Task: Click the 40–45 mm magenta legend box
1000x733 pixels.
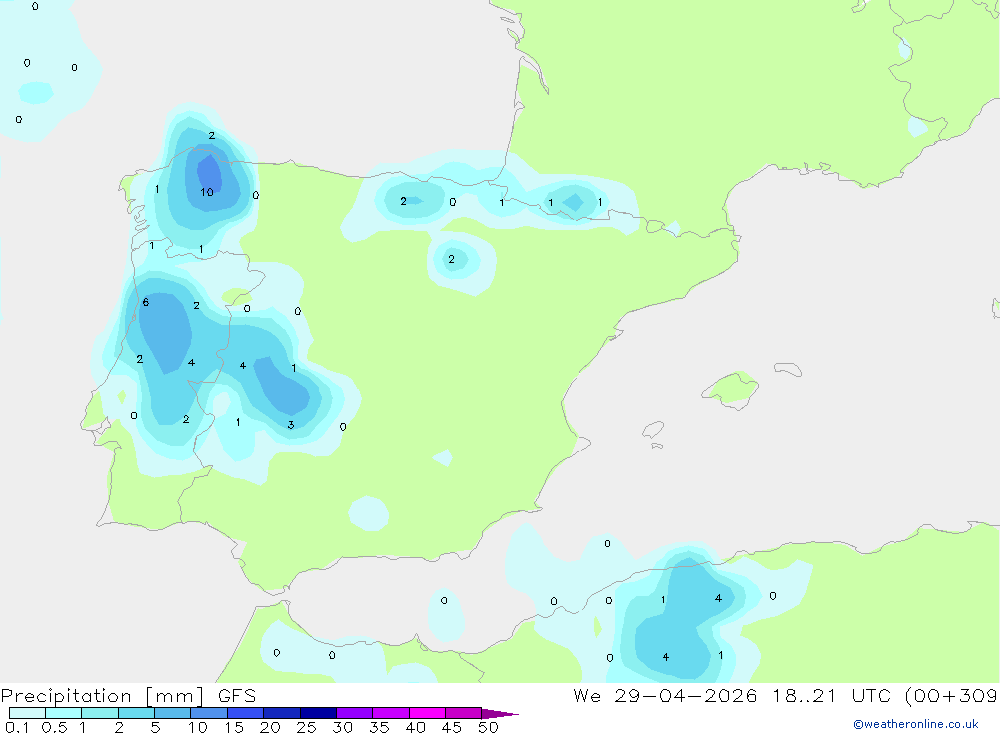Action: (427, 713)
